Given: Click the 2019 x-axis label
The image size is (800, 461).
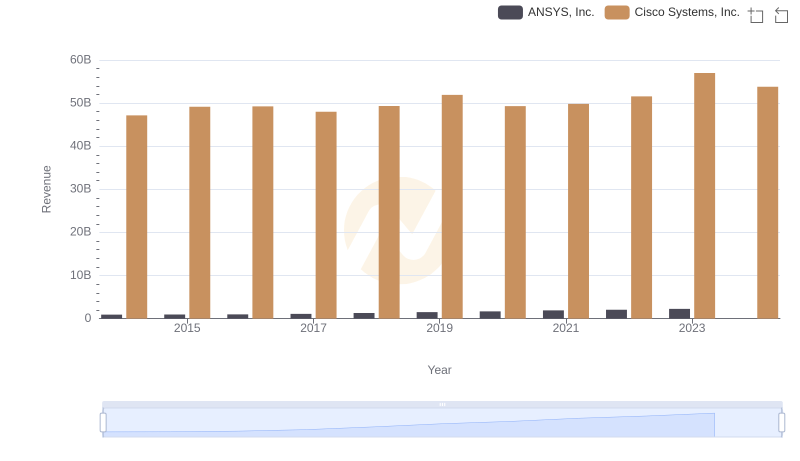Looking at the screenshot, I should tap(439, 328).
